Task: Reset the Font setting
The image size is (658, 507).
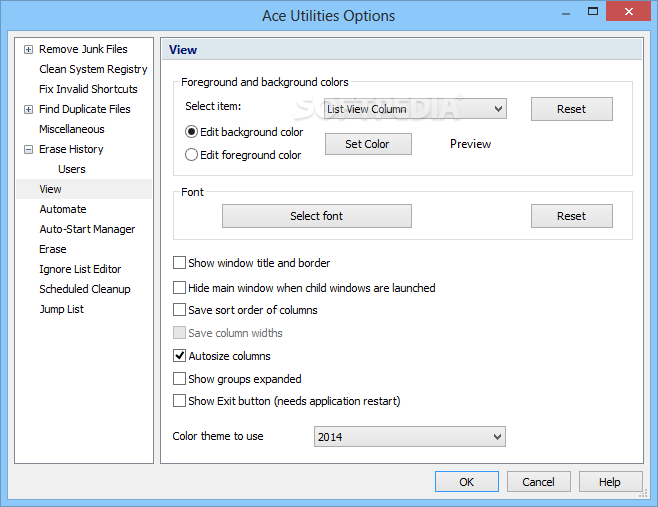Action: pos(572,216)
